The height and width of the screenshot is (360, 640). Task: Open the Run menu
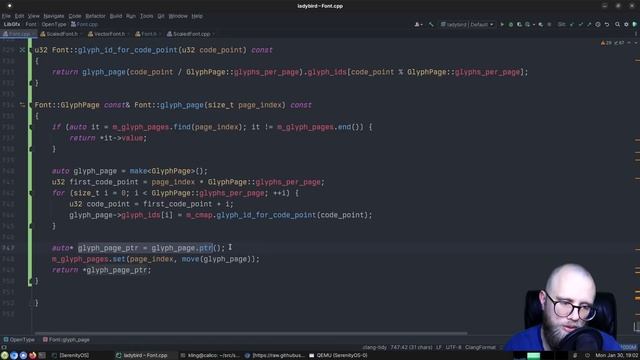131,16
